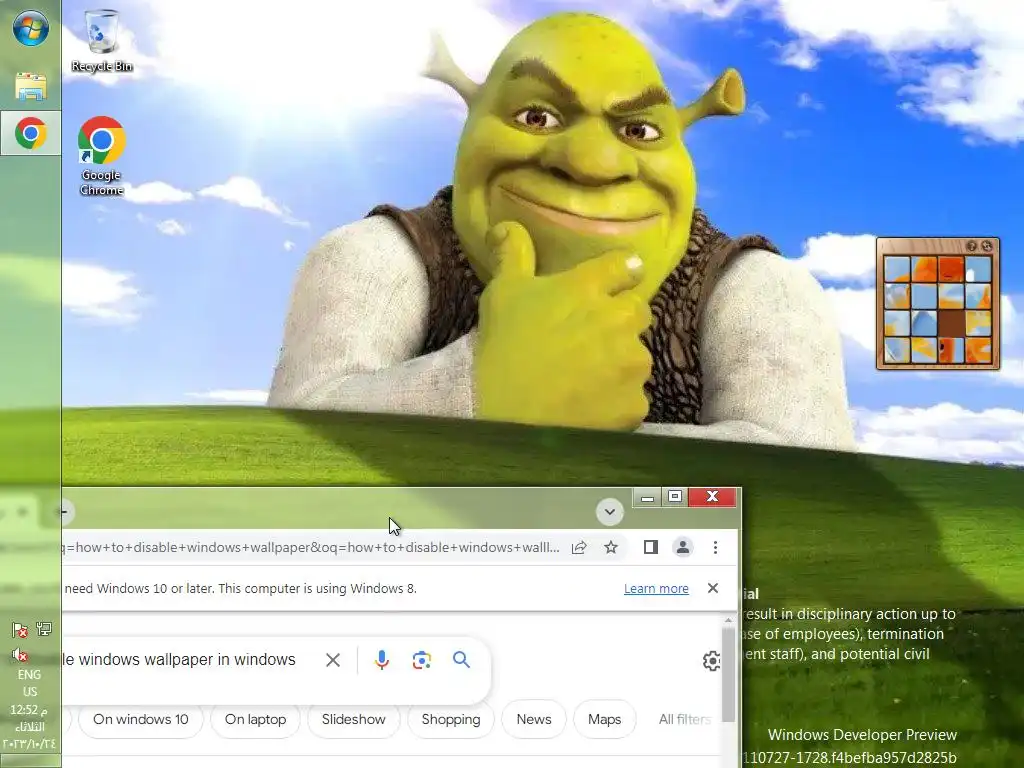
Task: Maximize the Chrome window
Action: [x=675, y=497]
